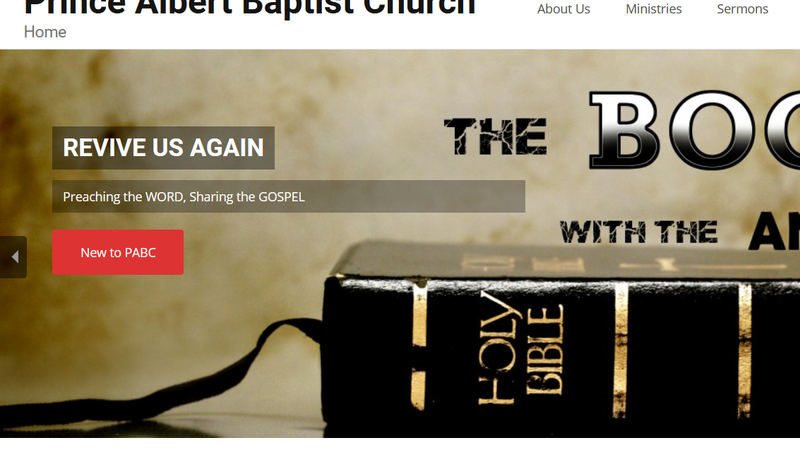Click the HOLY BIBLE spine lettering

520,350
